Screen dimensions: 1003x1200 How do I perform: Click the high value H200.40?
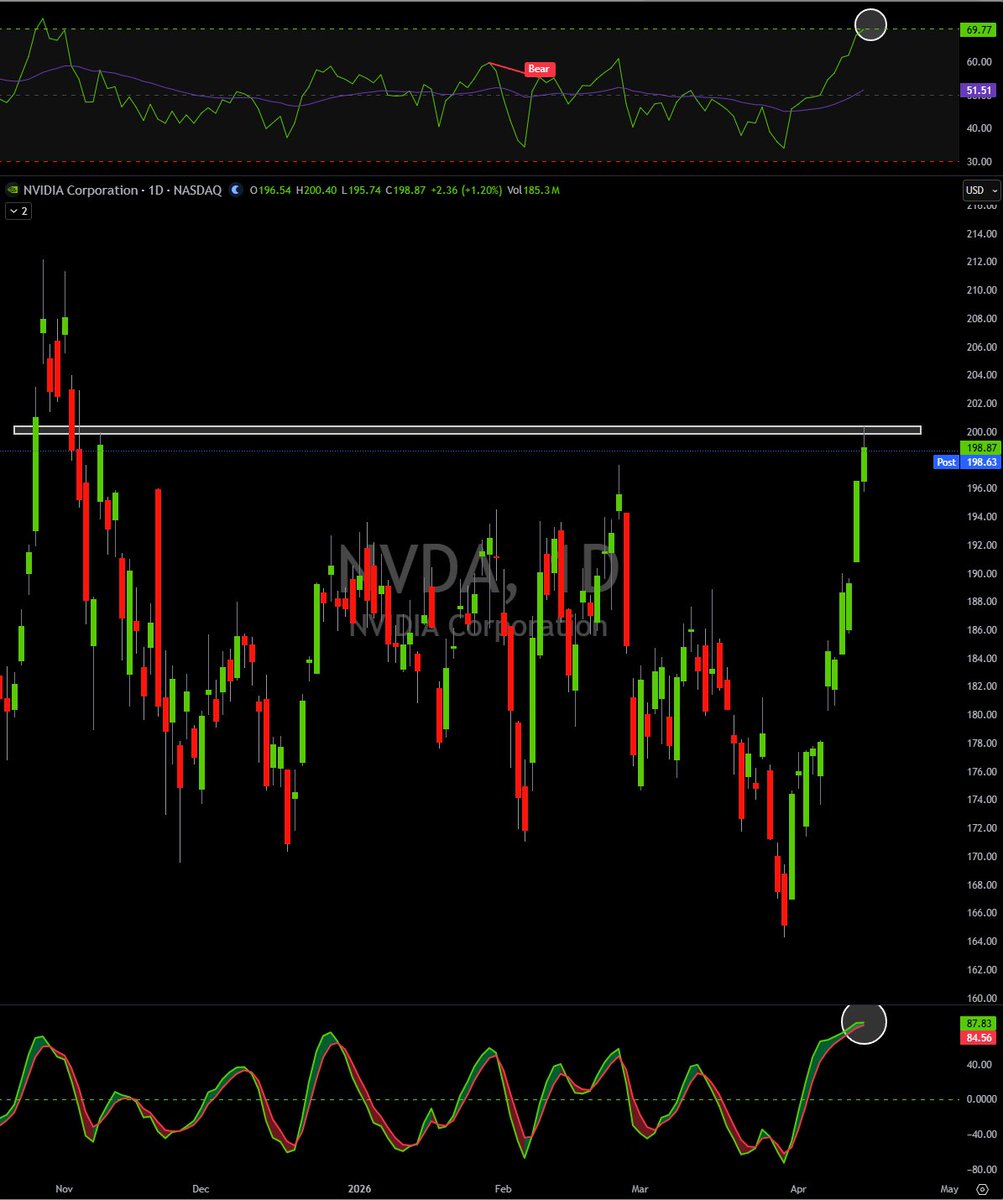316,190
